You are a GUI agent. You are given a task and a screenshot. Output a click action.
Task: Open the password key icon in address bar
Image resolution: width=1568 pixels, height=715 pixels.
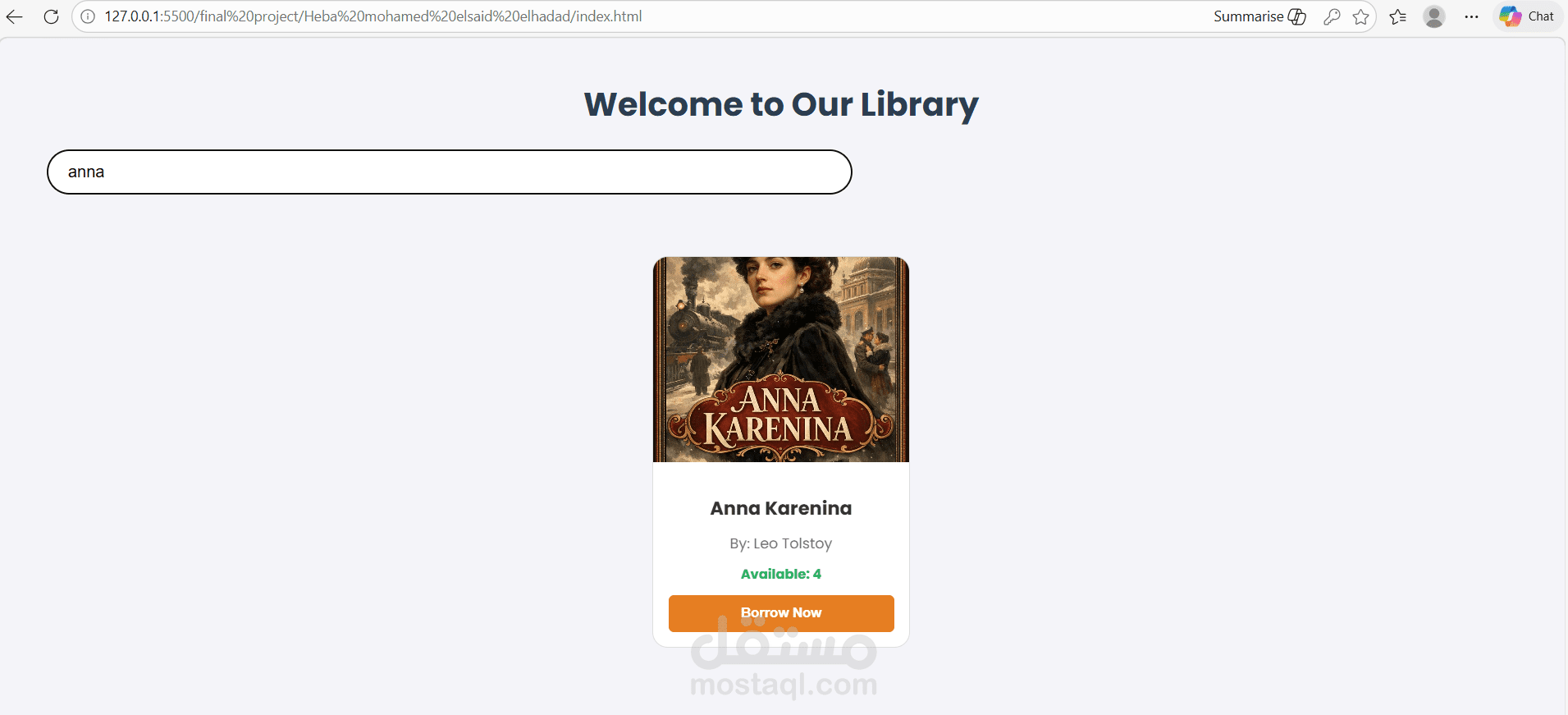pos(1332,16)
